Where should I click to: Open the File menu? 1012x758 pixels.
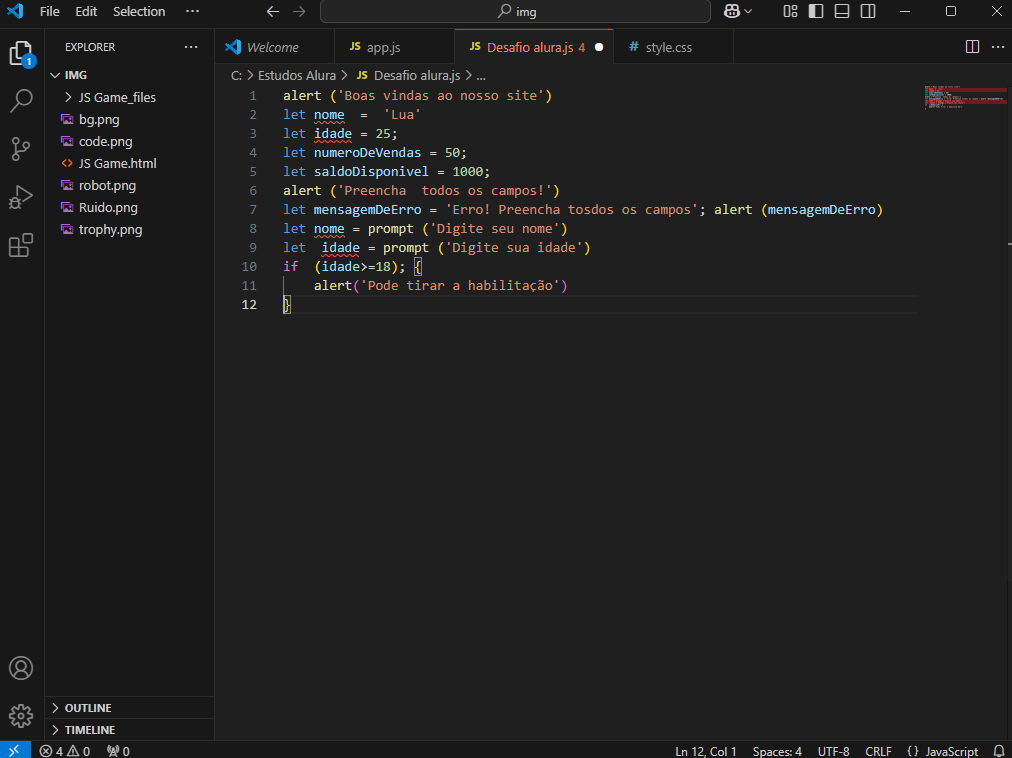pos(50,12)
